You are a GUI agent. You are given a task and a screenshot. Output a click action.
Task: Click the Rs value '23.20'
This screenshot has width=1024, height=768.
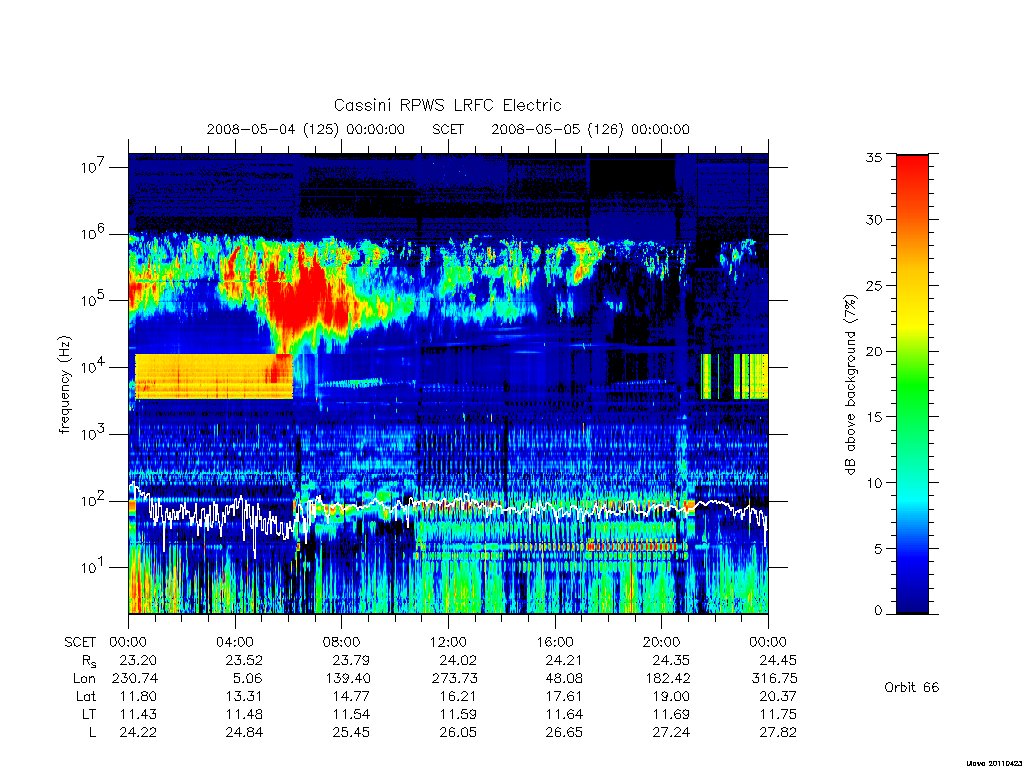tap(138, 660)
